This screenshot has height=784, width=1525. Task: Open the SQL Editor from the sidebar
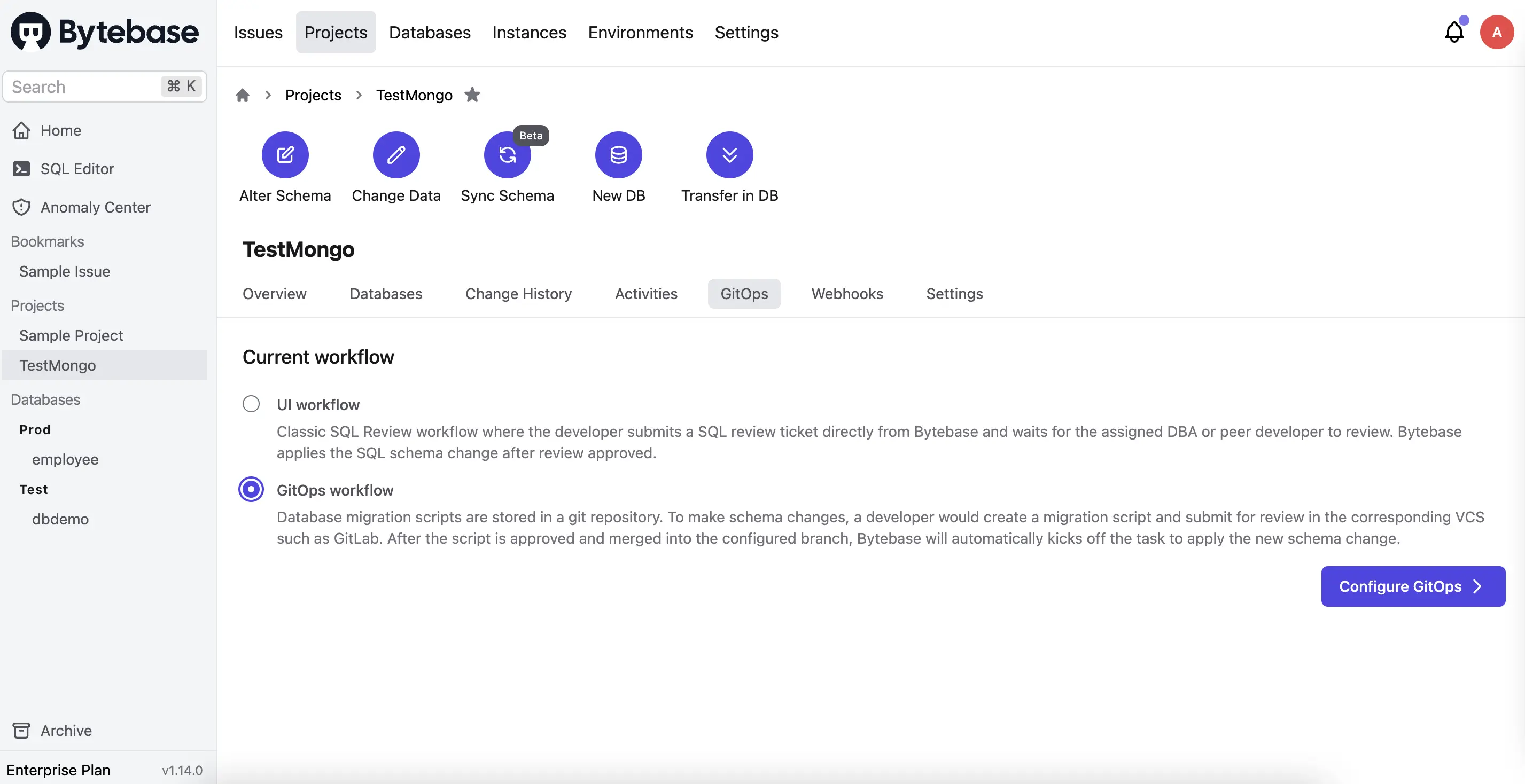click(x=77, y=168)
